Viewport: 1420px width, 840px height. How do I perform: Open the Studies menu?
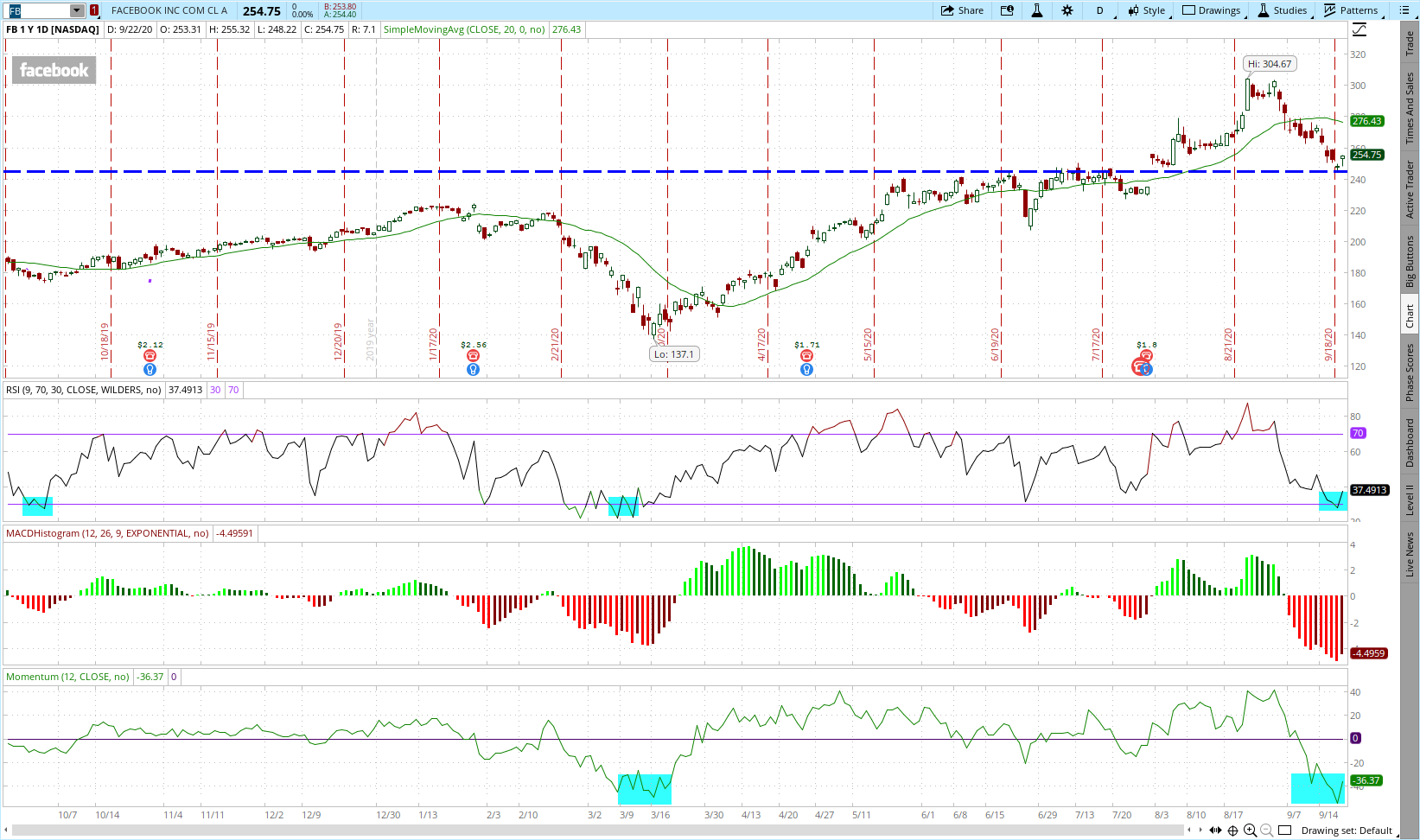[1283, 10]
